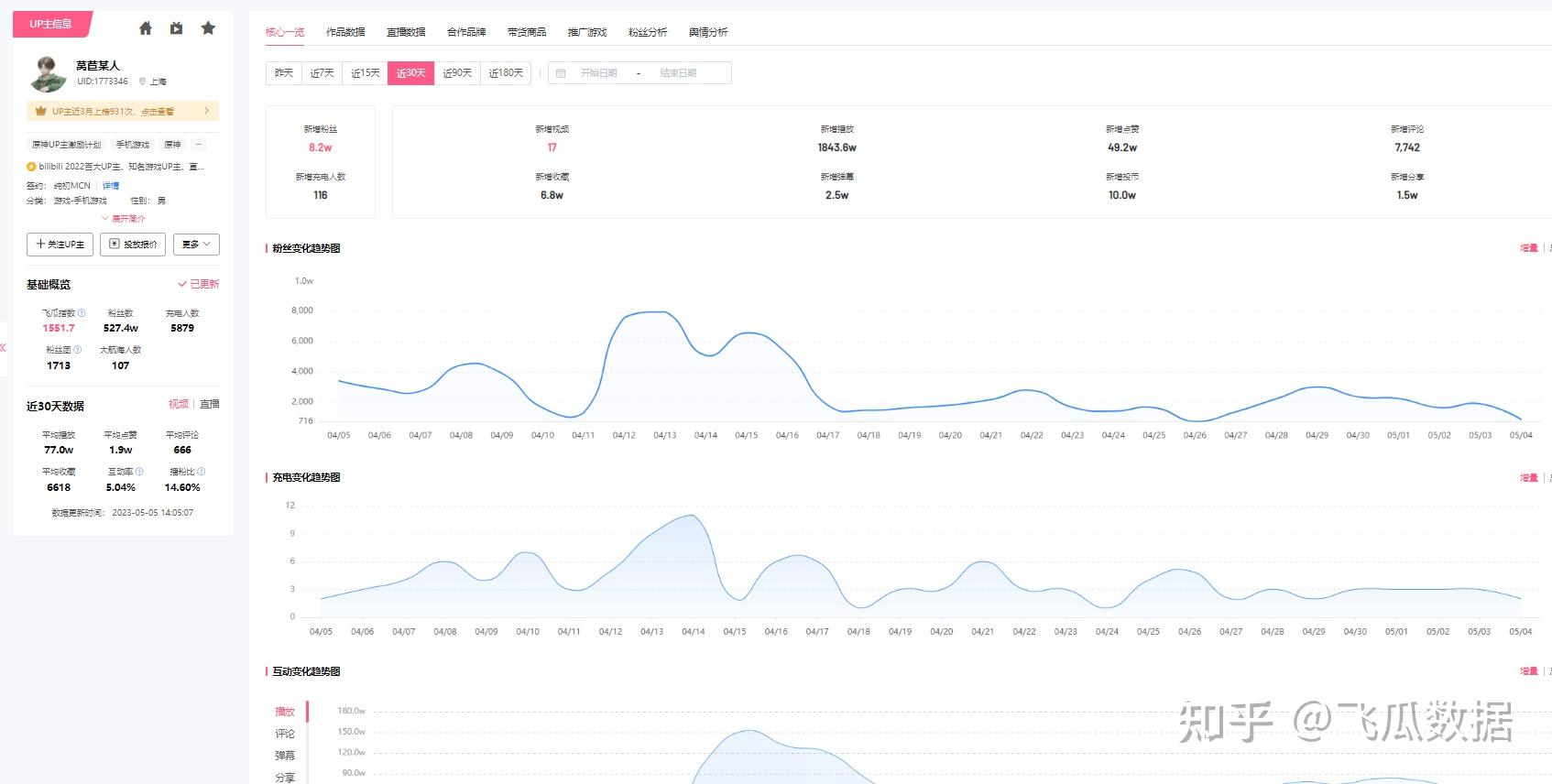Click the crown ranking banner icon
The image size is (1552, 784).
40,112
